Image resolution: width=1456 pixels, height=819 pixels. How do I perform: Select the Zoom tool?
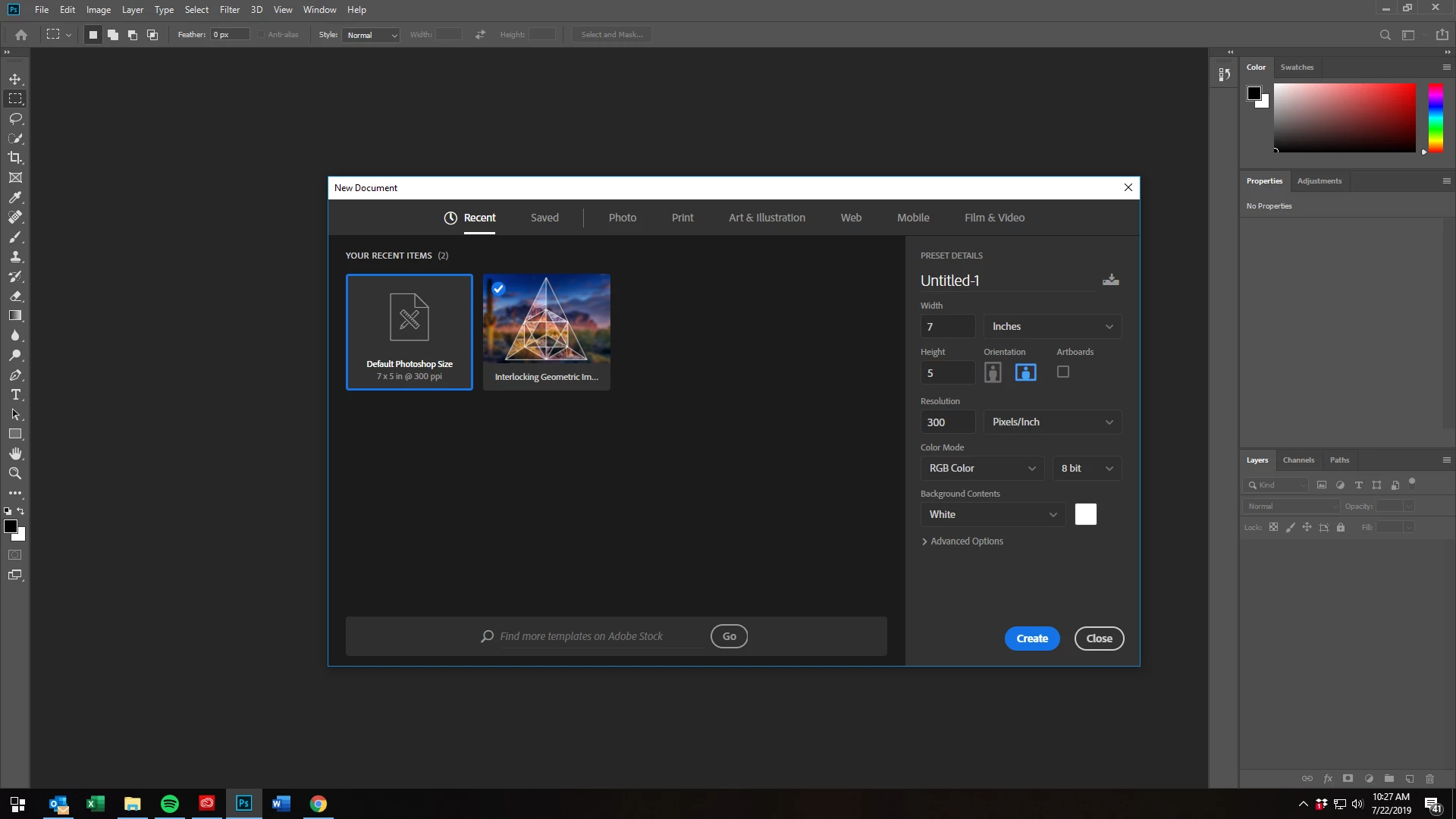(15, 473)
